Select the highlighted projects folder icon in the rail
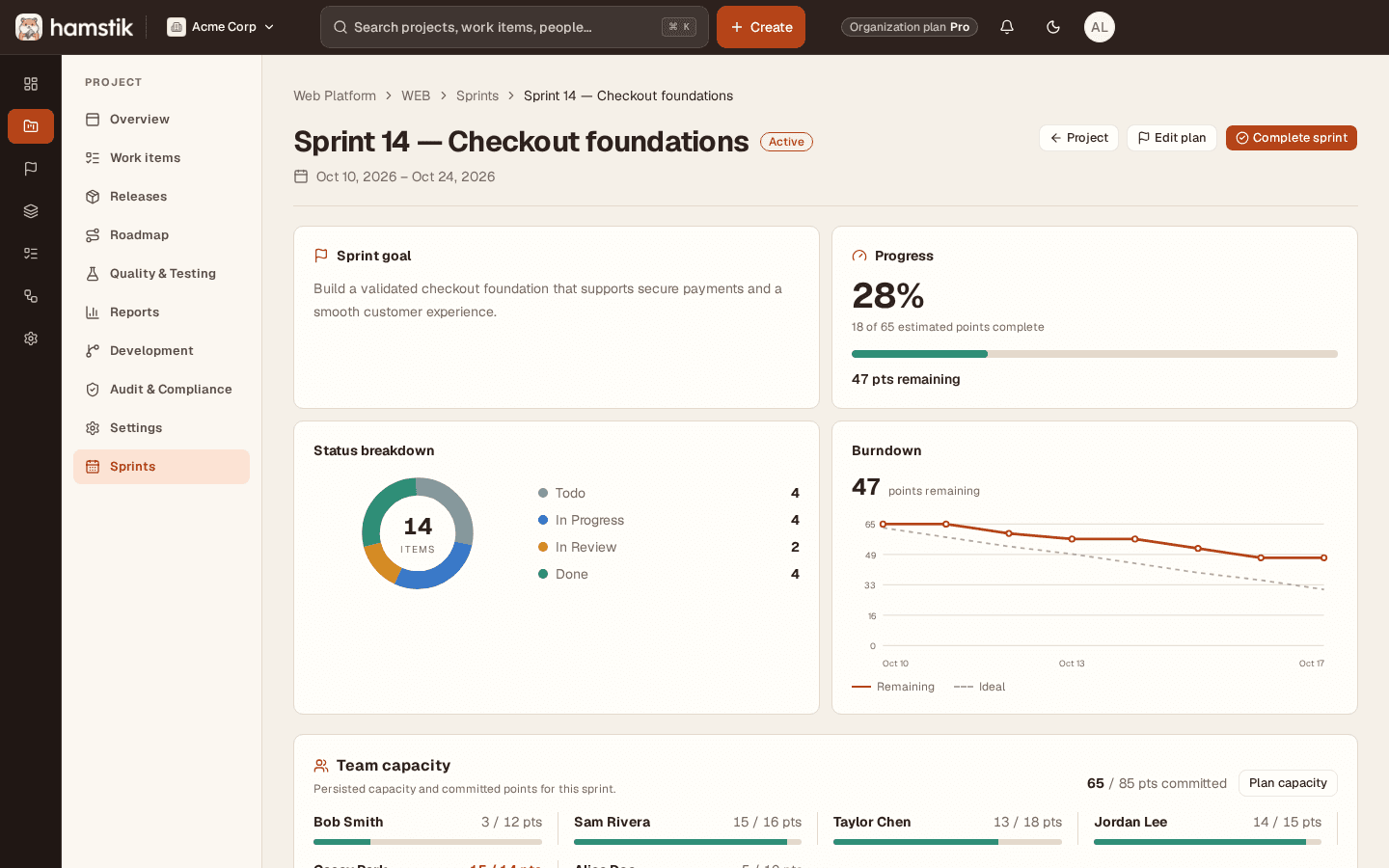 (x=31, y=126)
